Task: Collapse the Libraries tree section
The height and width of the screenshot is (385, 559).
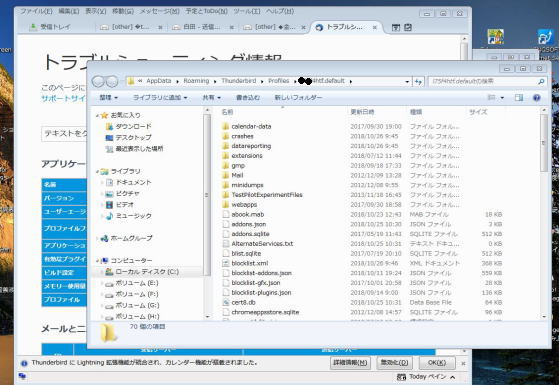Action: pyautogui.click(x=98, y=171)
